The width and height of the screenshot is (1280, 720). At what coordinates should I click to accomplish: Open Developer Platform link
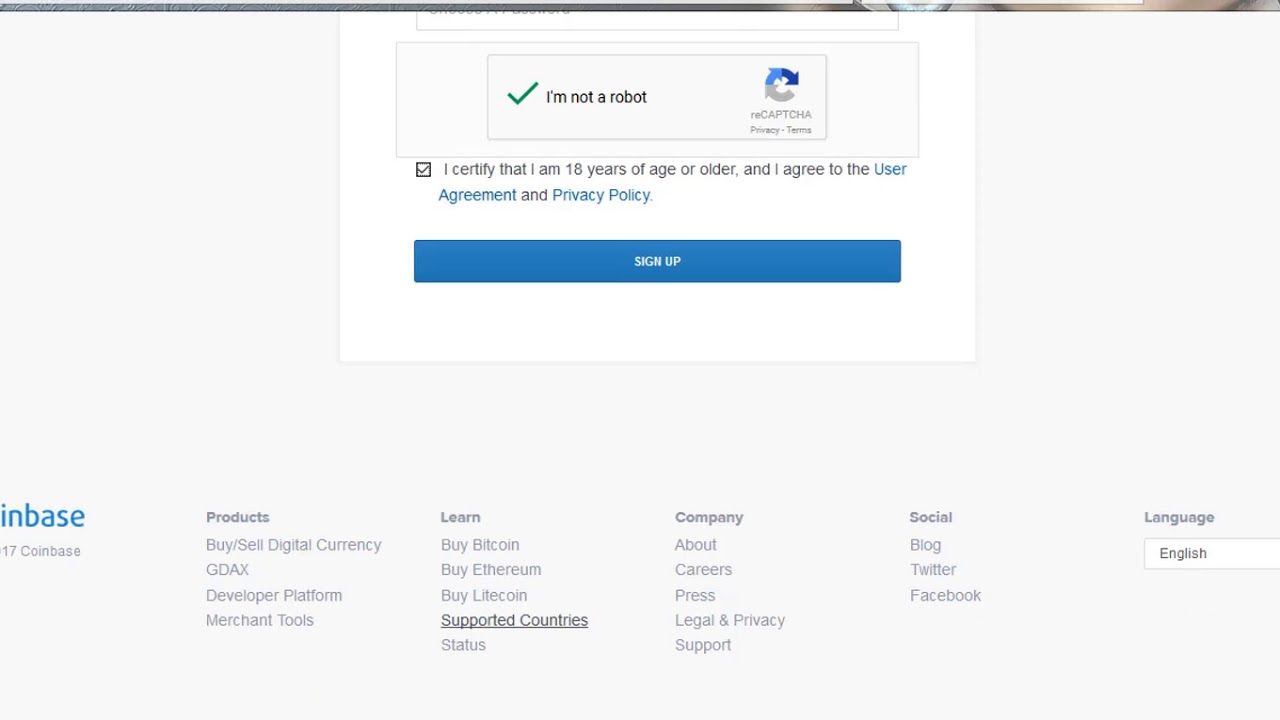click(x=274, y=595)
